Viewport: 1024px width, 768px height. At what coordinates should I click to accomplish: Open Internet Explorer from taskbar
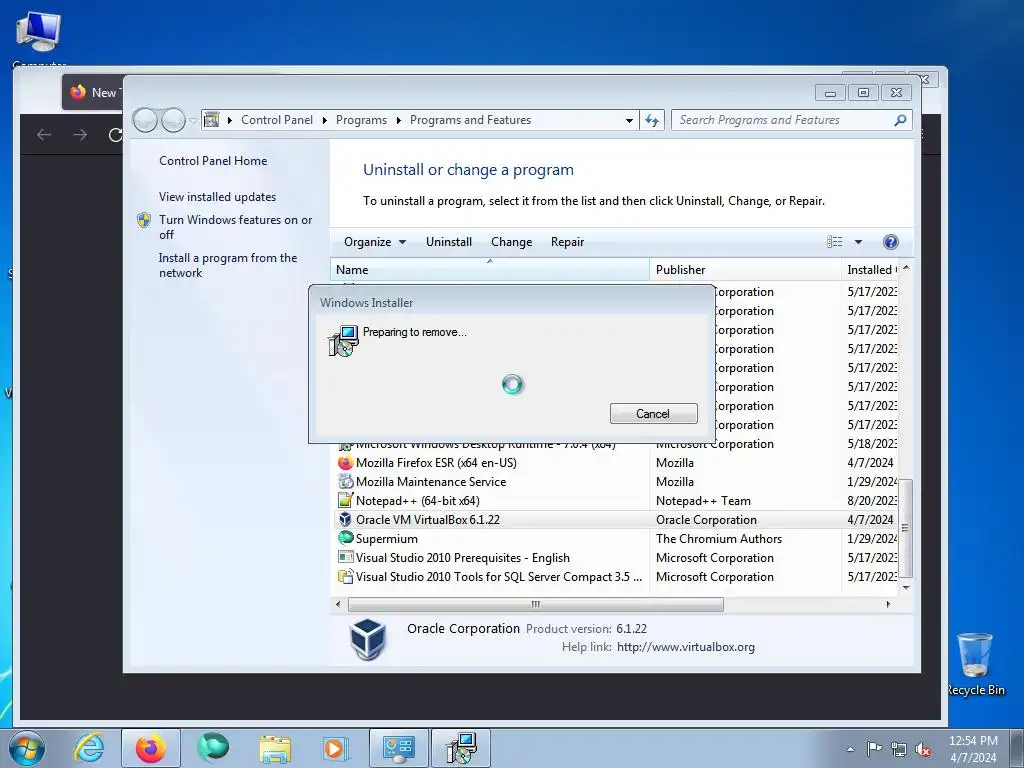coord(88,748)
